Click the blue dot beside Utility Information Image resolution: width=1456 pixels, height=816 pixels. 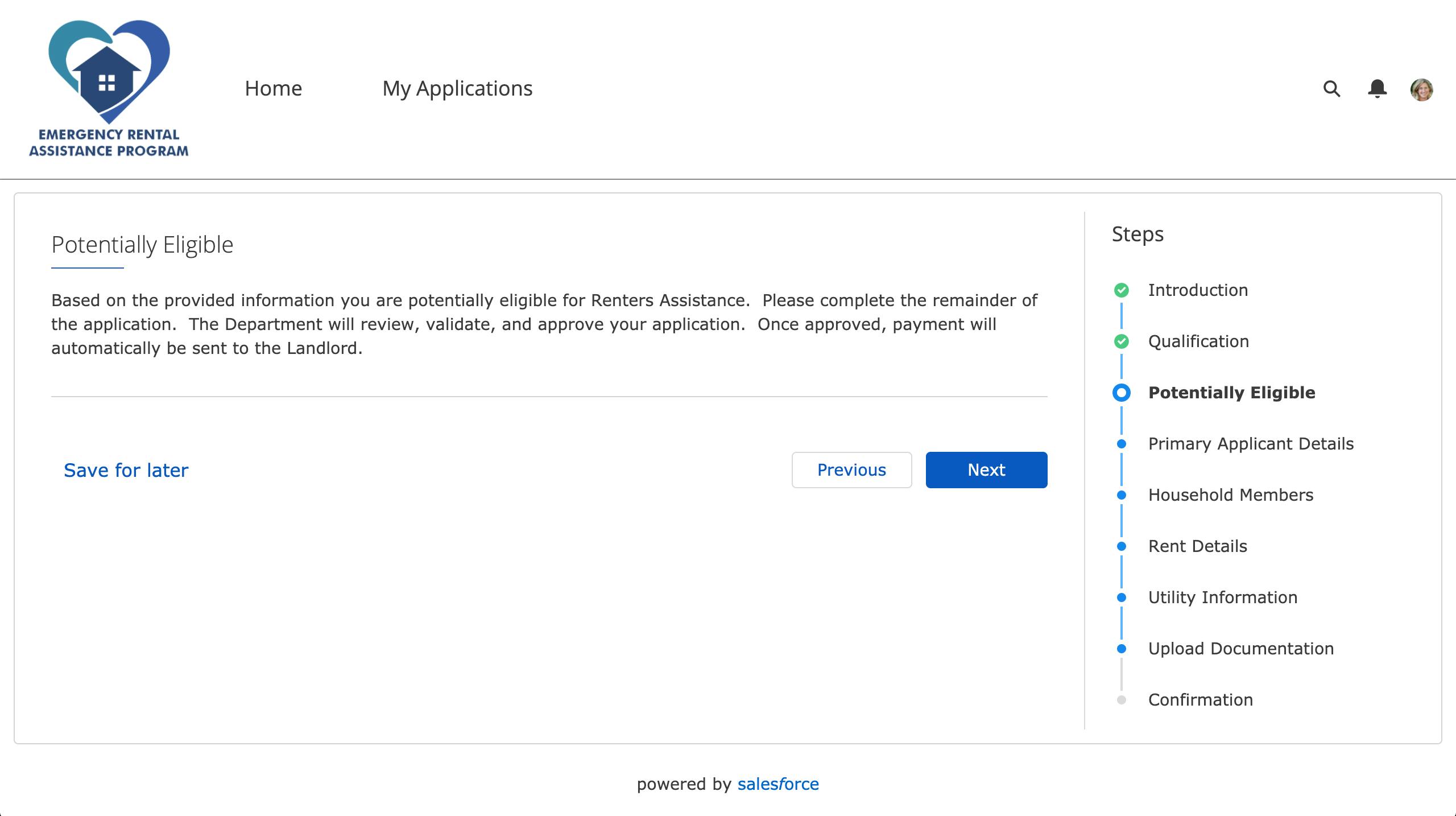tap(1121, 597)
